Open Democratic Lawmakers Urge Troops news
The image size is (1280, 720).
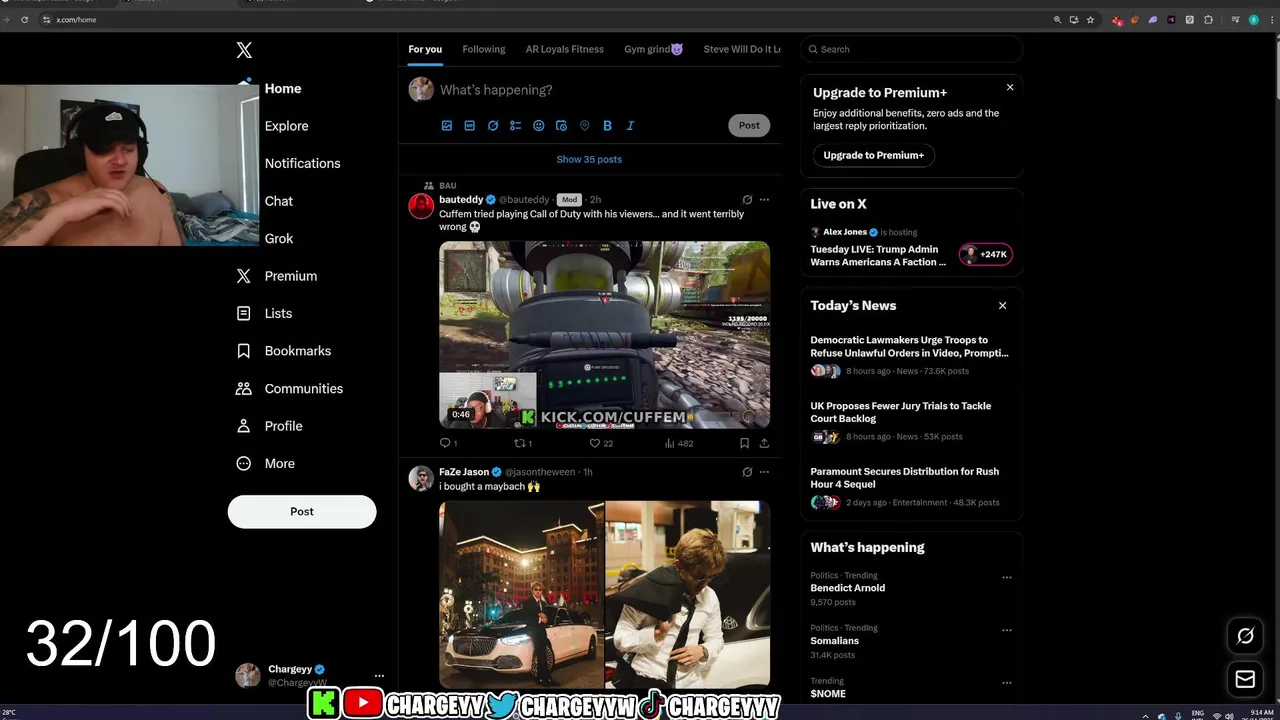pyautogui.click(x=909, y=346)
